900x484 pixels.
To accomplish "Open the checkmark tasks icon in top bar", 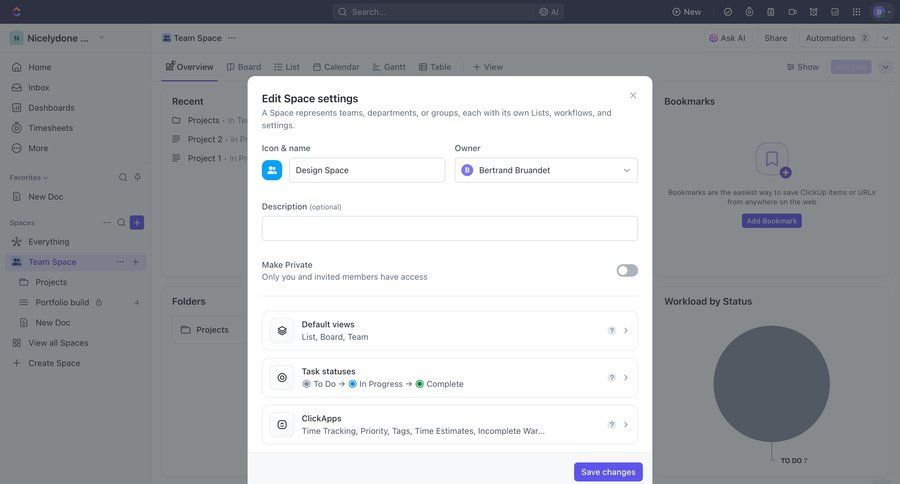I will pyautogui.click(x=728, y=11).
